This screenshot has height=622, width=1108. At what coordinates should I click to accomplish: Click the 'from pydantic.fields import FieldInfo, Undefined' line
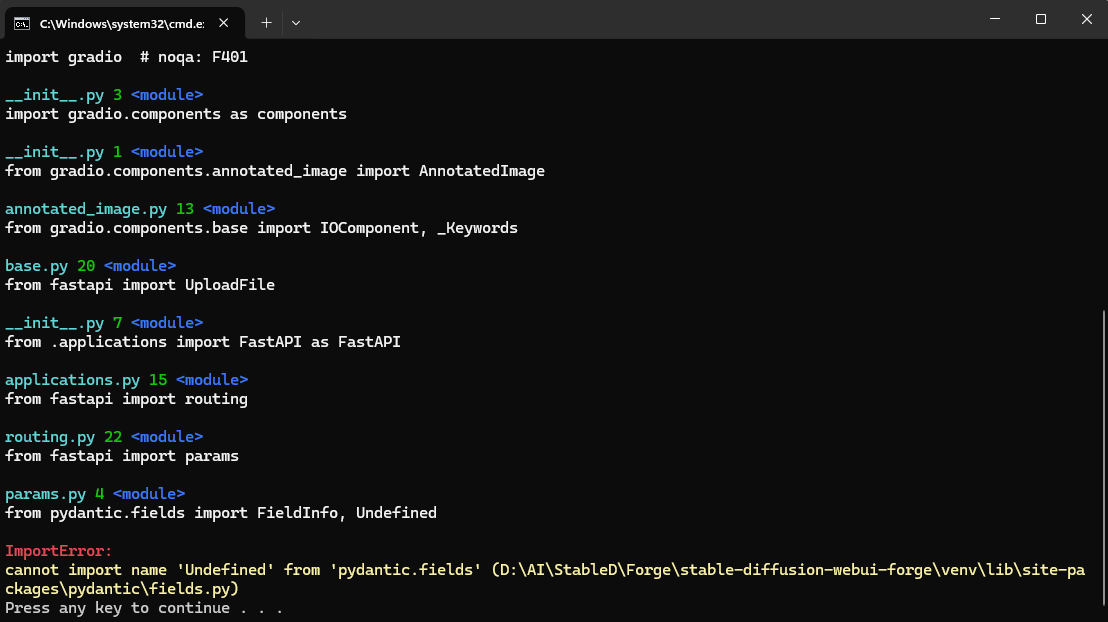click(221, 513)
